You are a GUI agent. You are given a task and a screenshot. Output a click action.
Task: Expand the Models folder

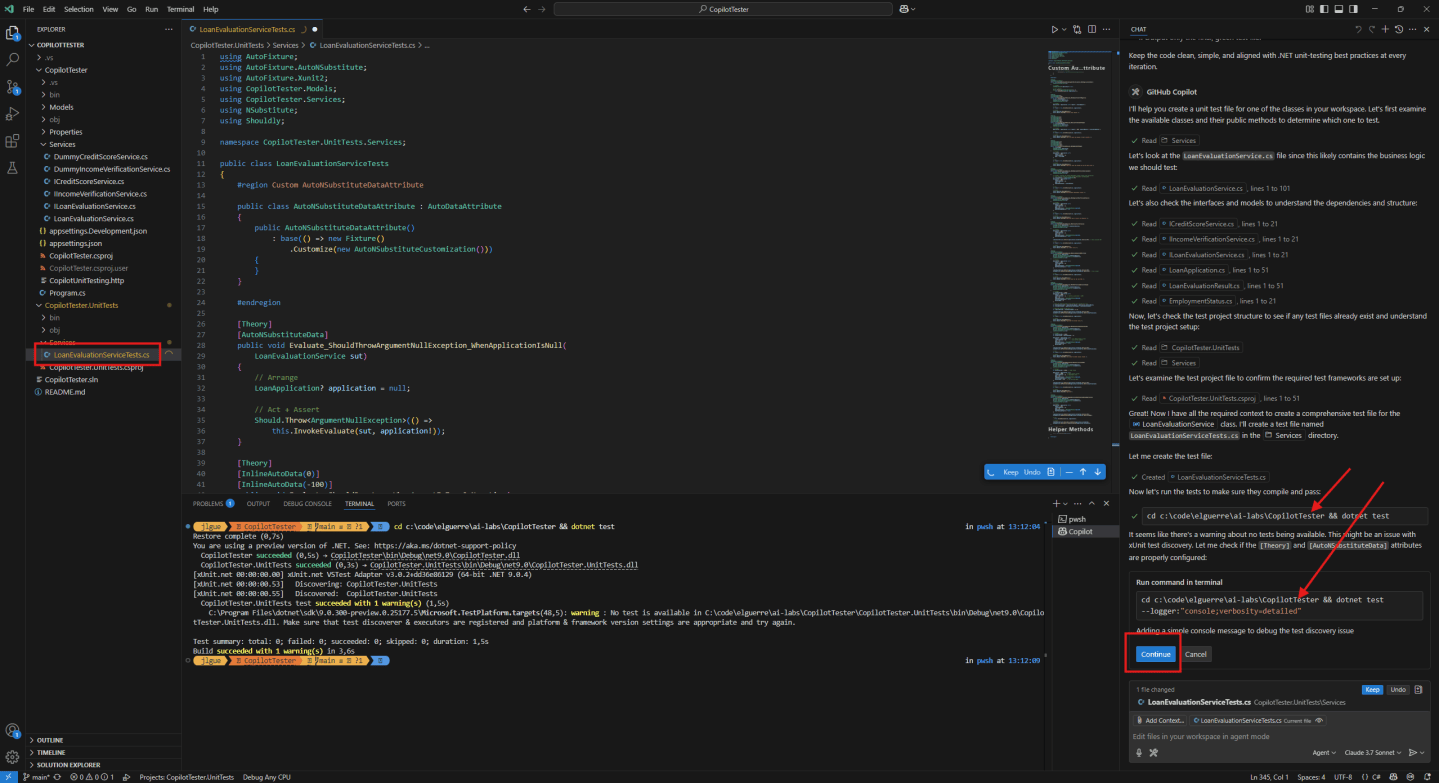coord(62,107)
